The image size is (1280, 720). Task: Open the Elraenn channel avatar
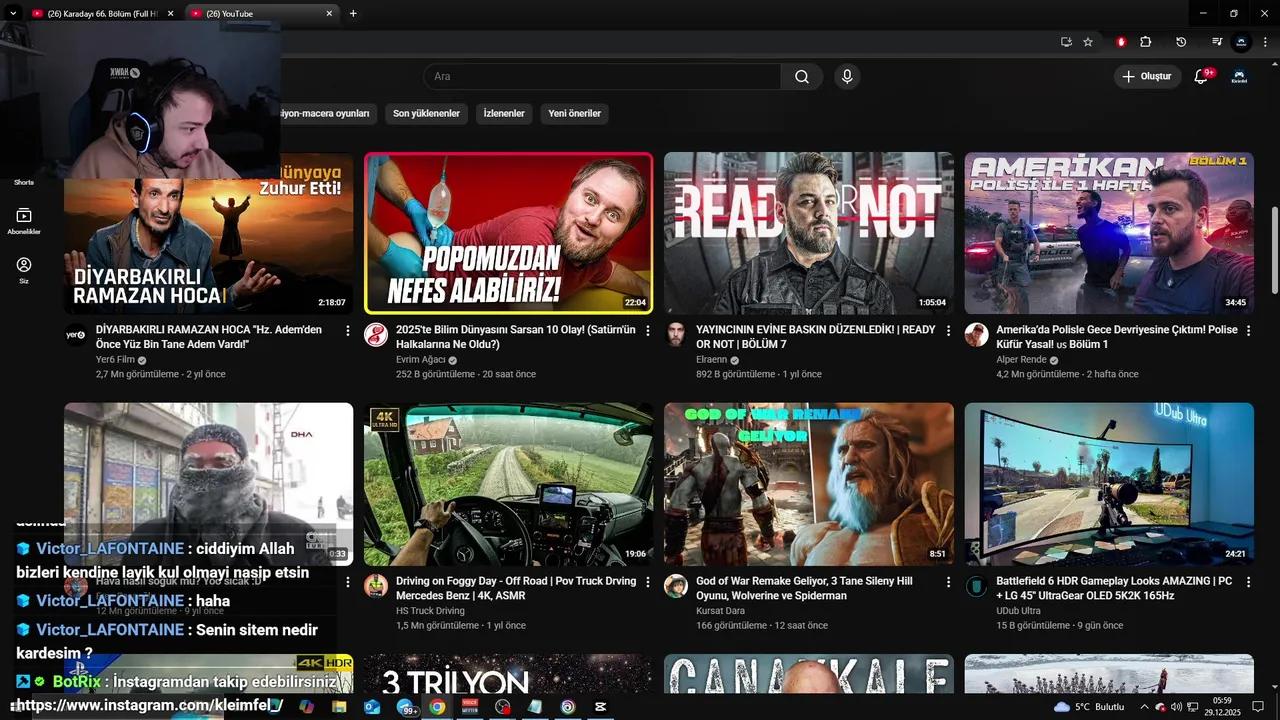[x=676, y=335]
